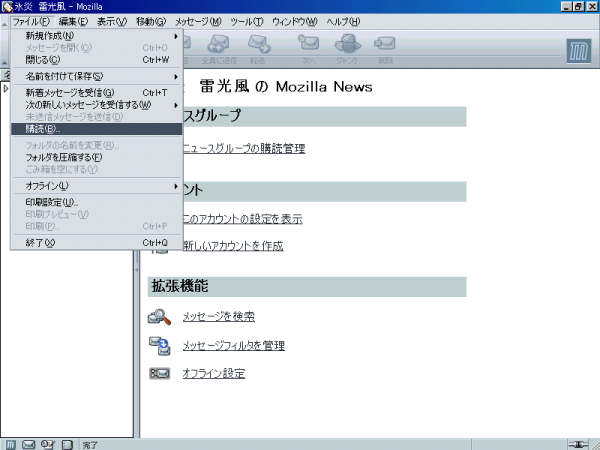Click the folder pane splitter grippy
Image resolution: width=600 pixels, height=450 pixels.
click(x=137, y=269)
